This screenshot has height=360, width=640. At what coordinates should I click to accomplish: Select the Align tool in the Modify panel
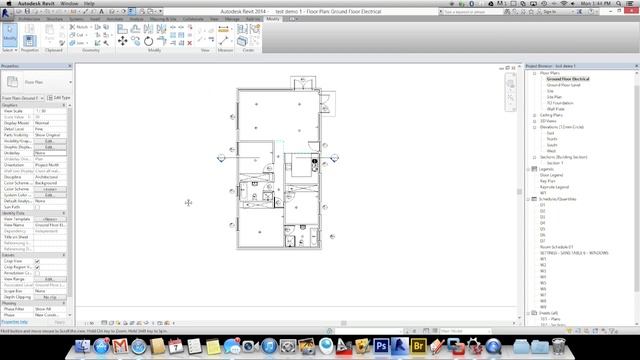coord(122,29)
